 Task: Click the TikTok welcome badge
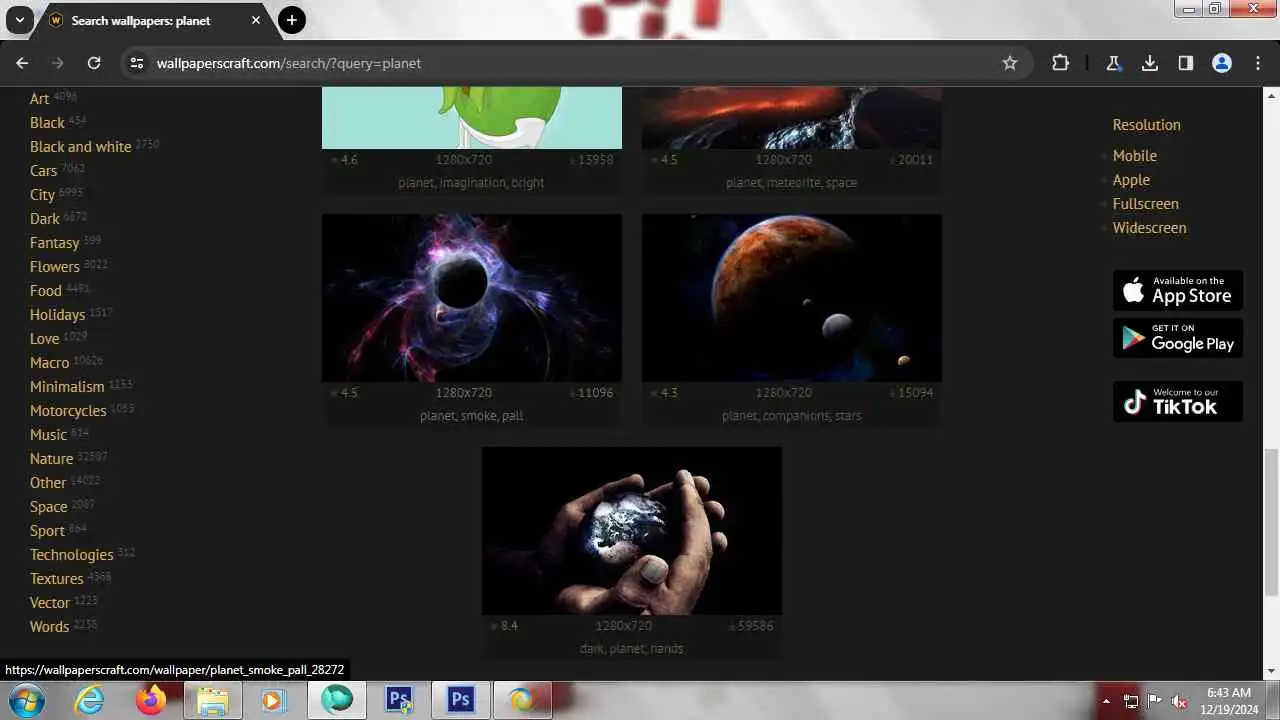coord(1178,401)
